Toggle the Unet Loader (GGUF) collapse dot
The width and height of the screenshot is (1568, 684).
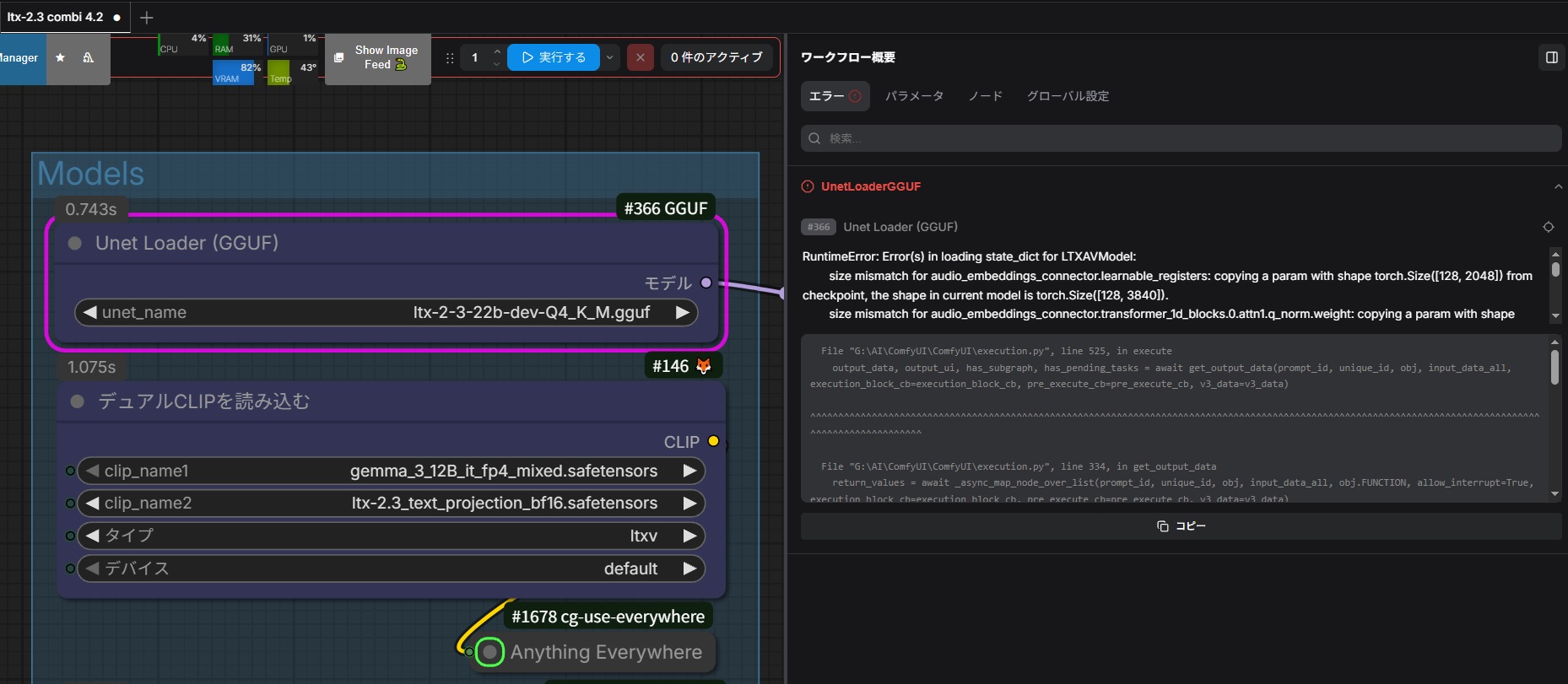(75, 244)
